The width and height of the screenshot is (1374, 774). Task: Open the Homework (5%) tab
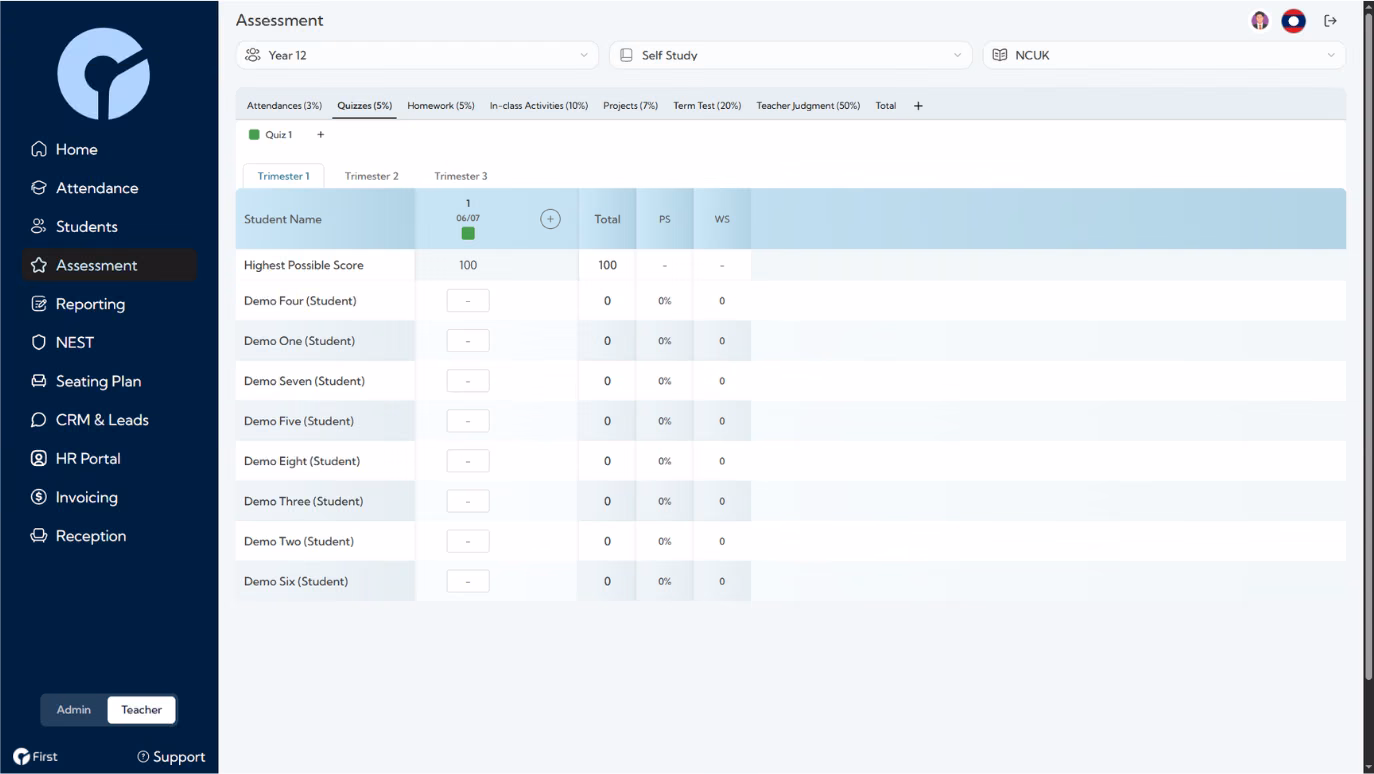pyautogui.click(x=441, y=106)
